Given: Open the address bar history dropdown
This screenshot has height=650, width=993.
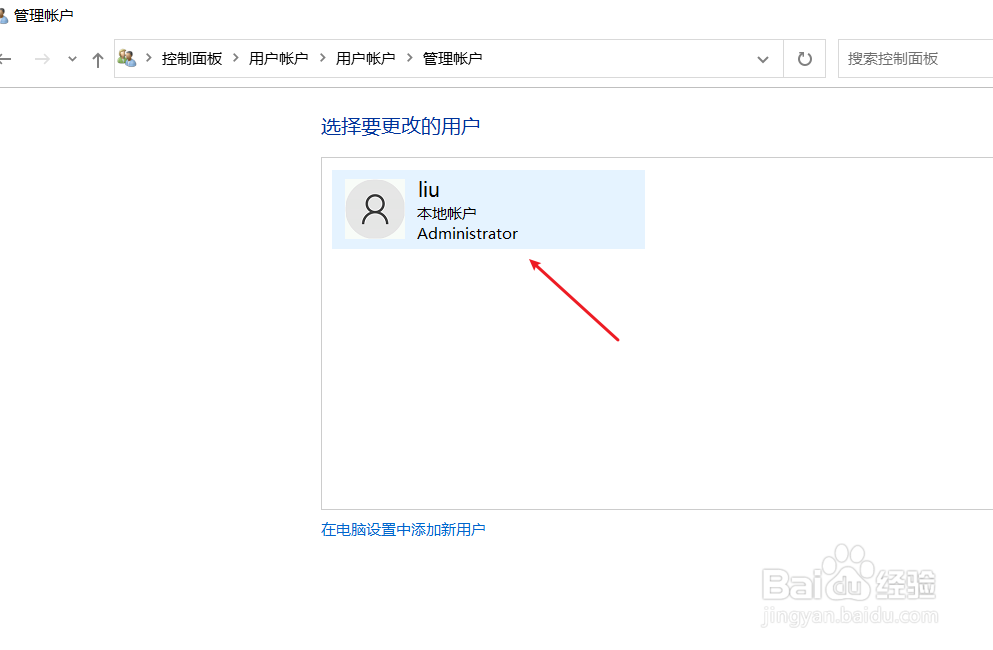Looking at the screenshot, I should click(x=762, y=58).
